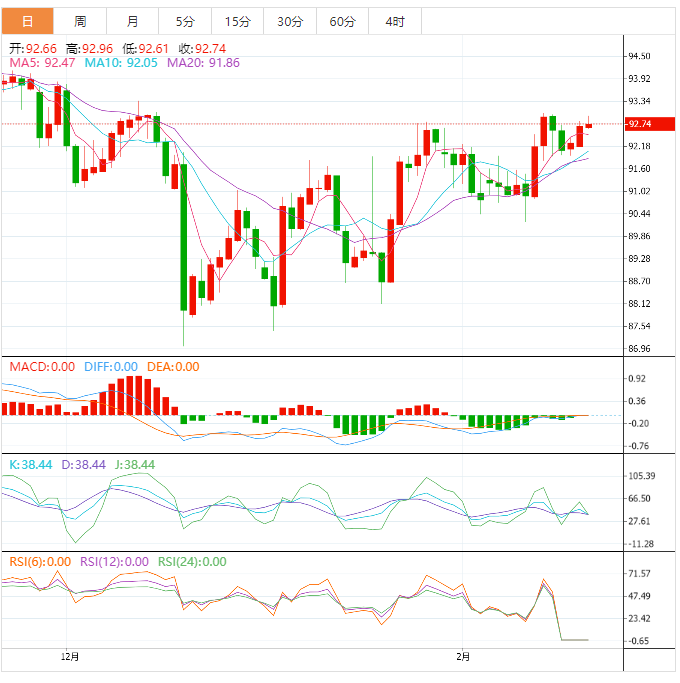Click the MA20: 91.86 legend label

(203, 63)
